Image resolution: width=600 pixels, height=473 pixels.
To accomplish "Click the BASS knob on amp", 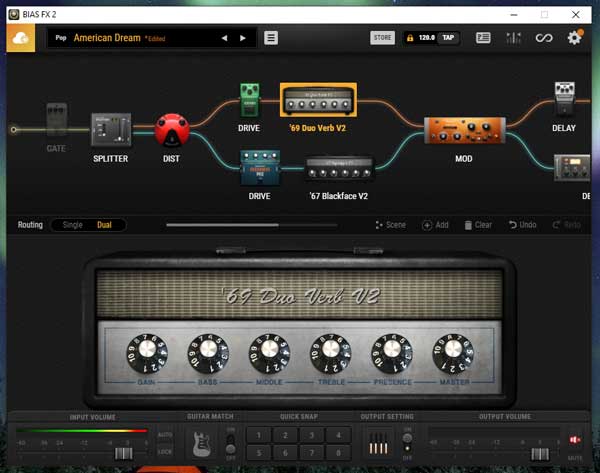I will pyautogui.click(x=208, y=353).
